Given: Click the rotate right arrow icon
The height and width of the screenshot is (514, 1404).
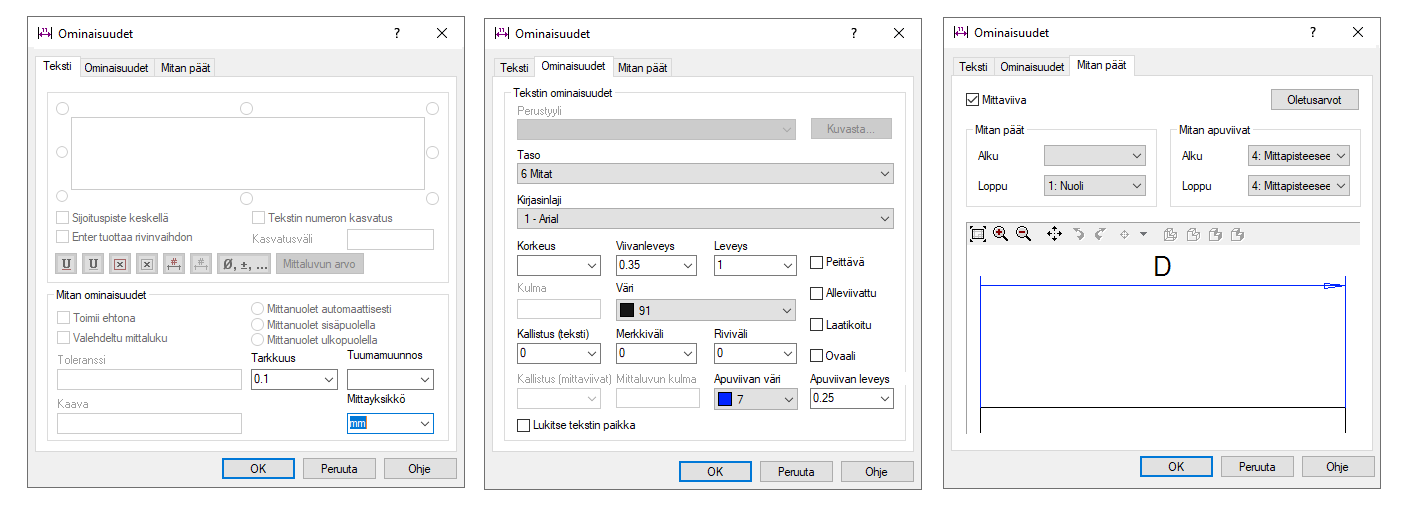Looking at the screenshot, I should point(1100,234).
